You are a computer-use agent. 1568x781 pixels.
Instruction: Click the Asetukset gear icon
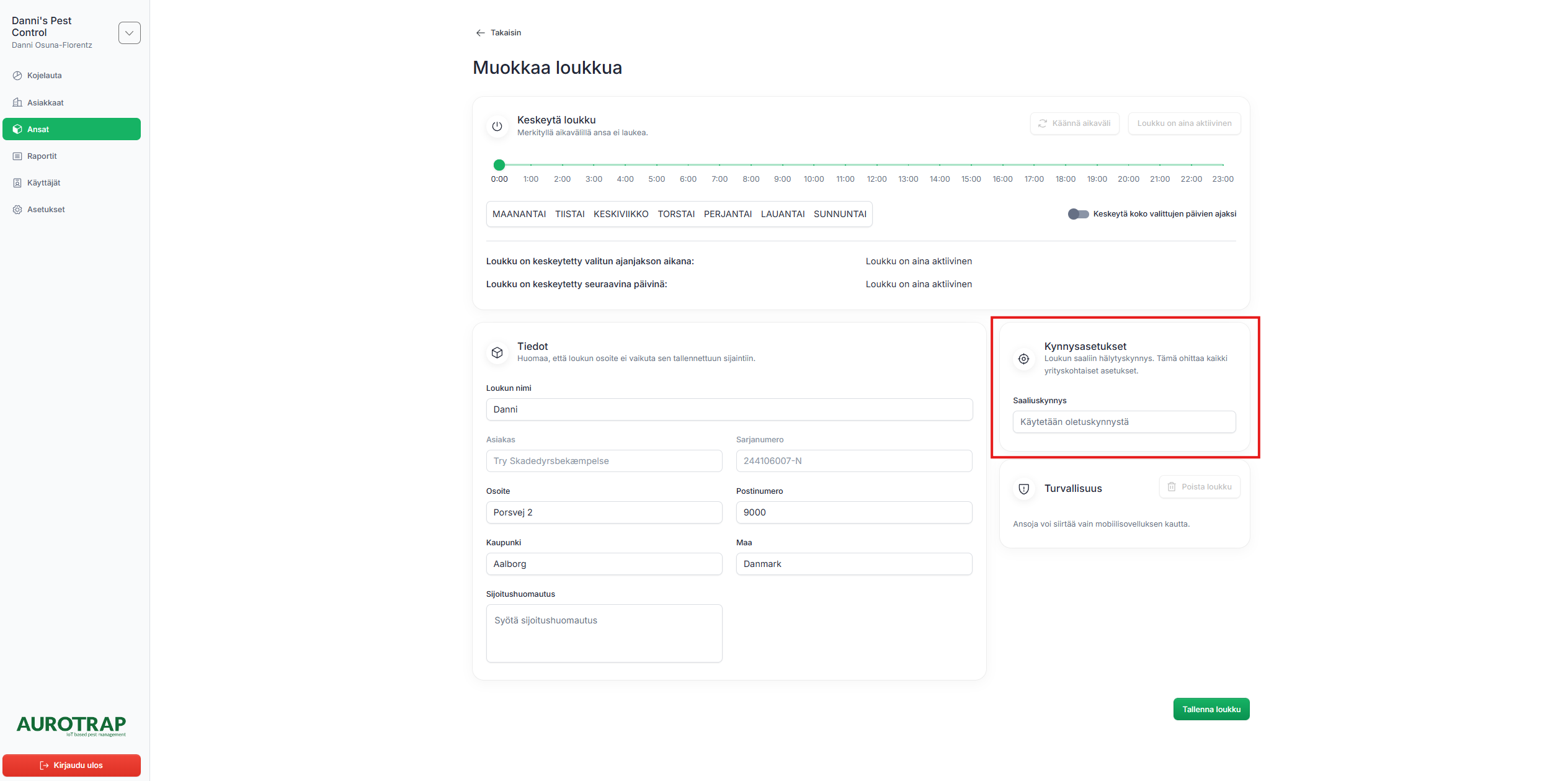tap(17, 210)
